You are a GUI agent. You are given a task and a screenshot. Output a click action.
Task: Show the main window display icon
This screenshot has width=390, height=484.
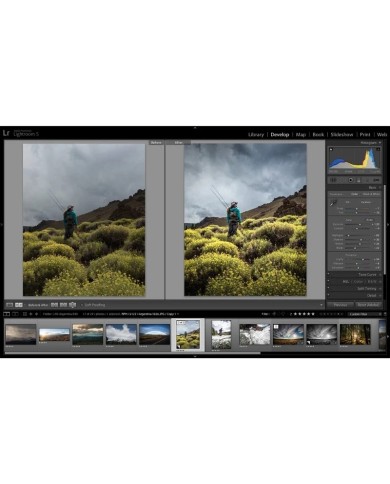pos(6,314)
